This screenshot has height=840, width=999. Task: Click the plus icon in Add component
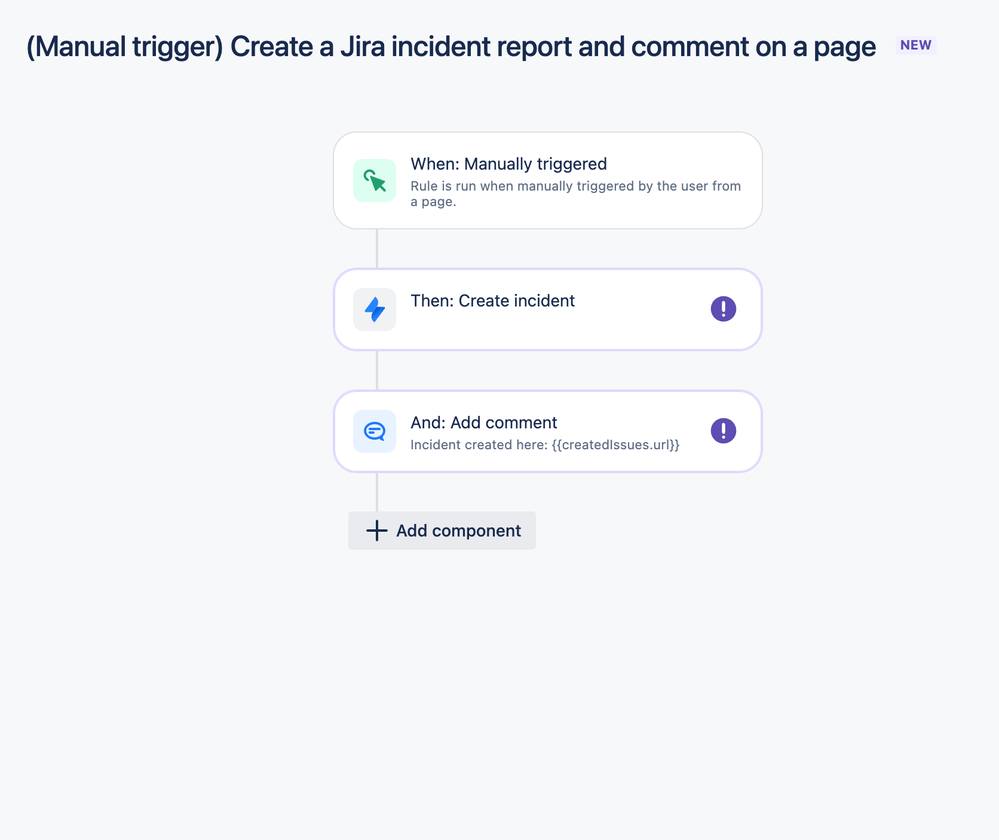(x=377, y=530)
